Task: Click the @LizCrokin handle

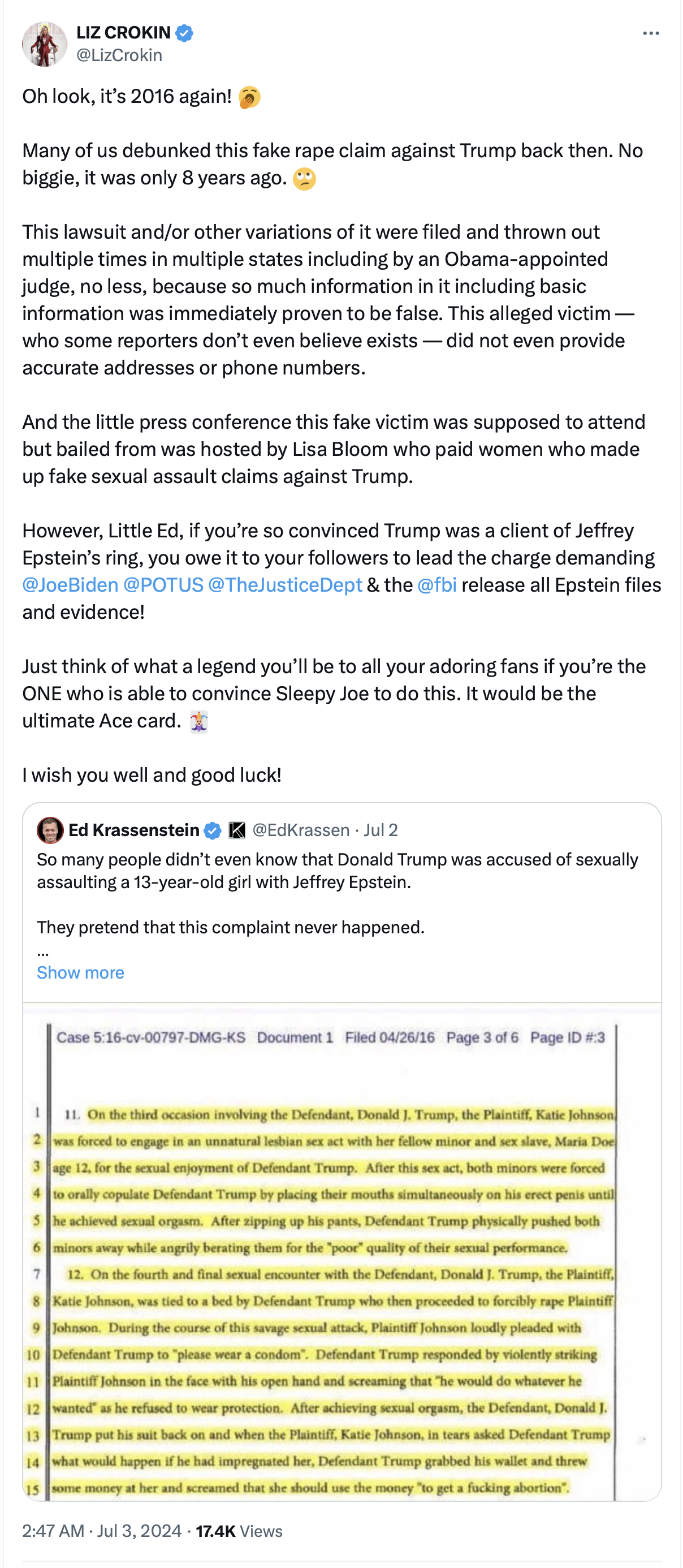Action: [119, 55]
